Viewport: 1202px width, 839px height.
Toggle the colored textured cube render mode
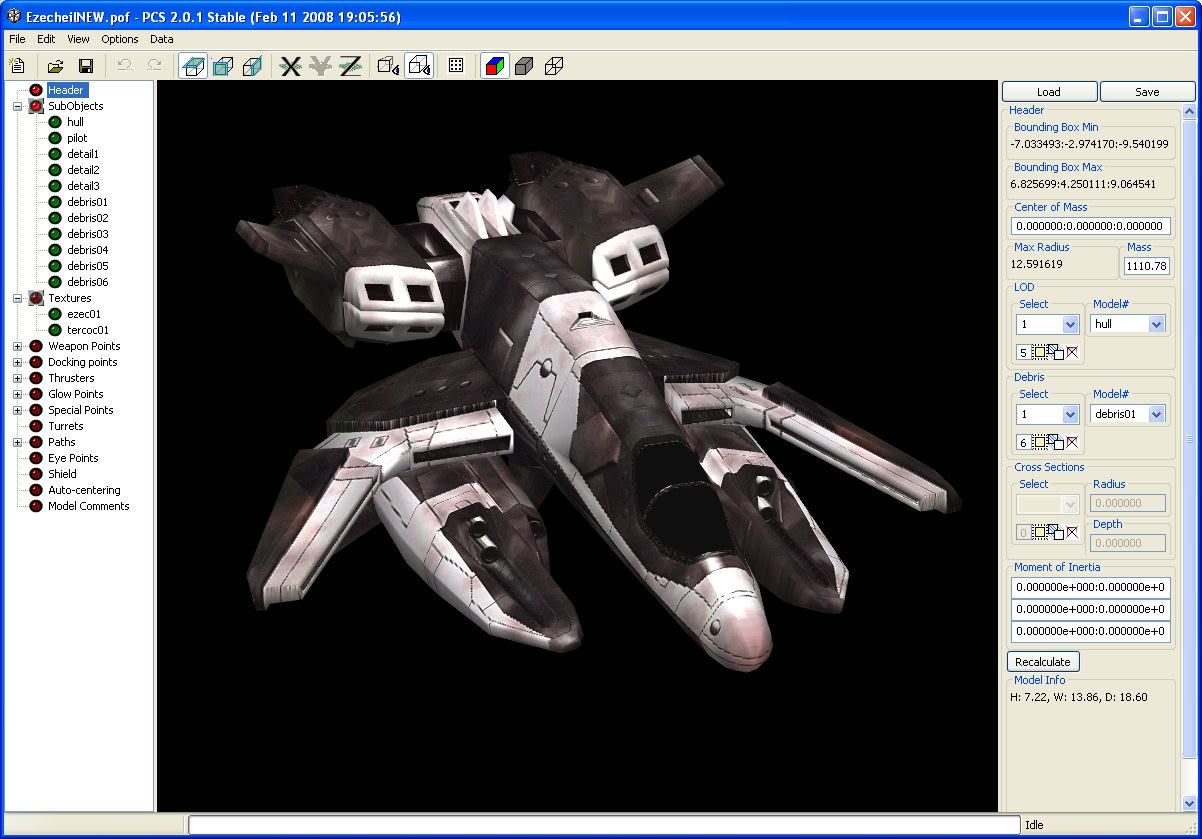click(x=495, y=66)
